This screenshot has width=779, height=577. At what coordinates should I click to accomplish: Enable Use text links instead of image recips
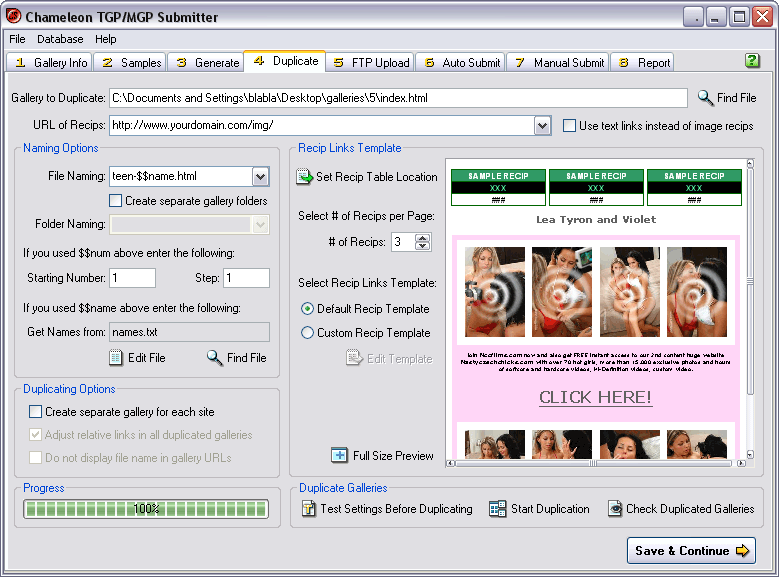click(x=569, y=126)
